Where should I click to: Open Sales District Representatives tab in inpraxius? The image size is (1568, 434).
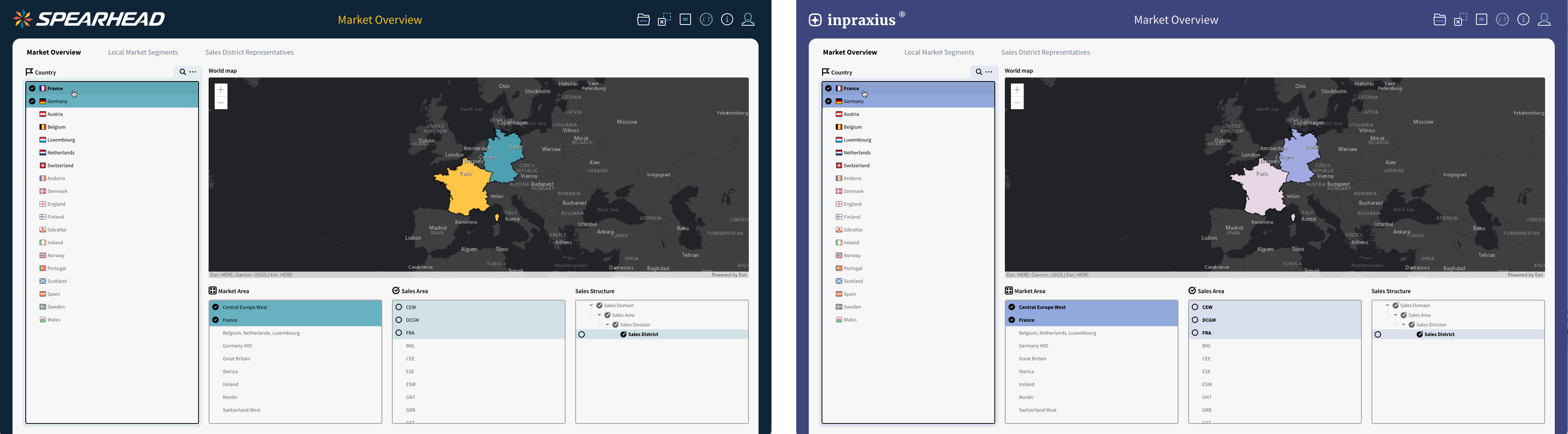pyautogui.click(x=1045, y=52)
